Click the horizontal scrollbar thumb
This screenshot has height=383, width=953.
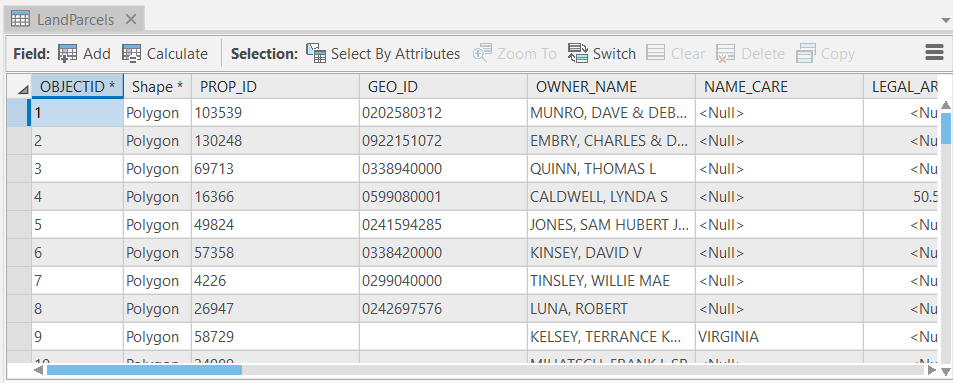[x=145, y=370]
